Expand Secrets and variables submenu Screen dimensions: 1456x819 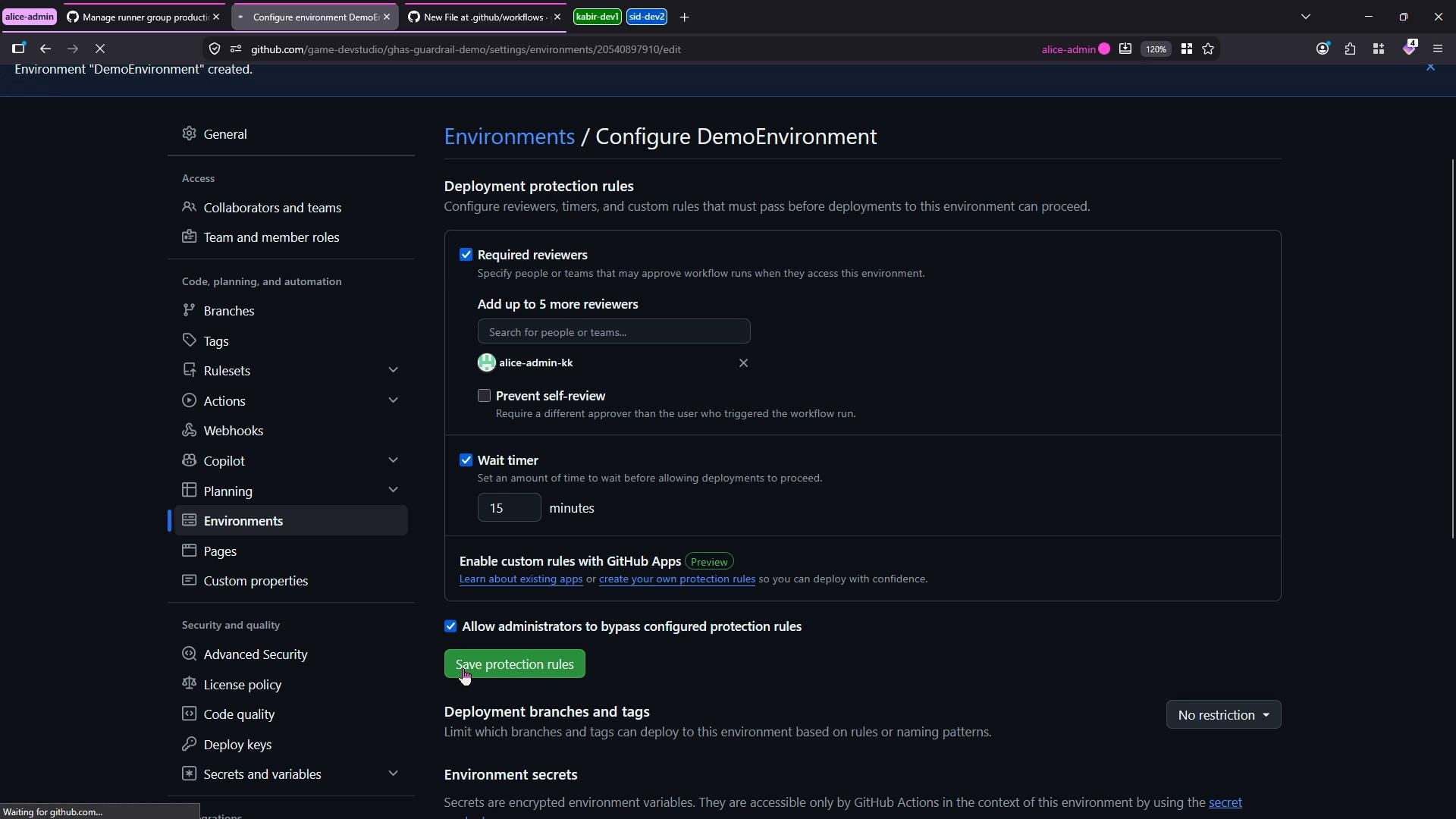click(393, 773)
